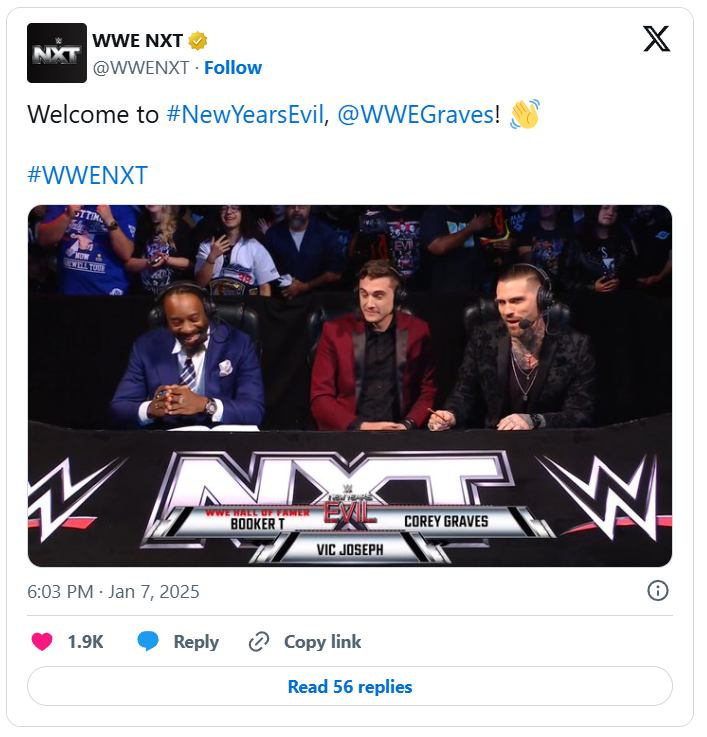Open the #WWENXT hashtag link

pos(88,175)
